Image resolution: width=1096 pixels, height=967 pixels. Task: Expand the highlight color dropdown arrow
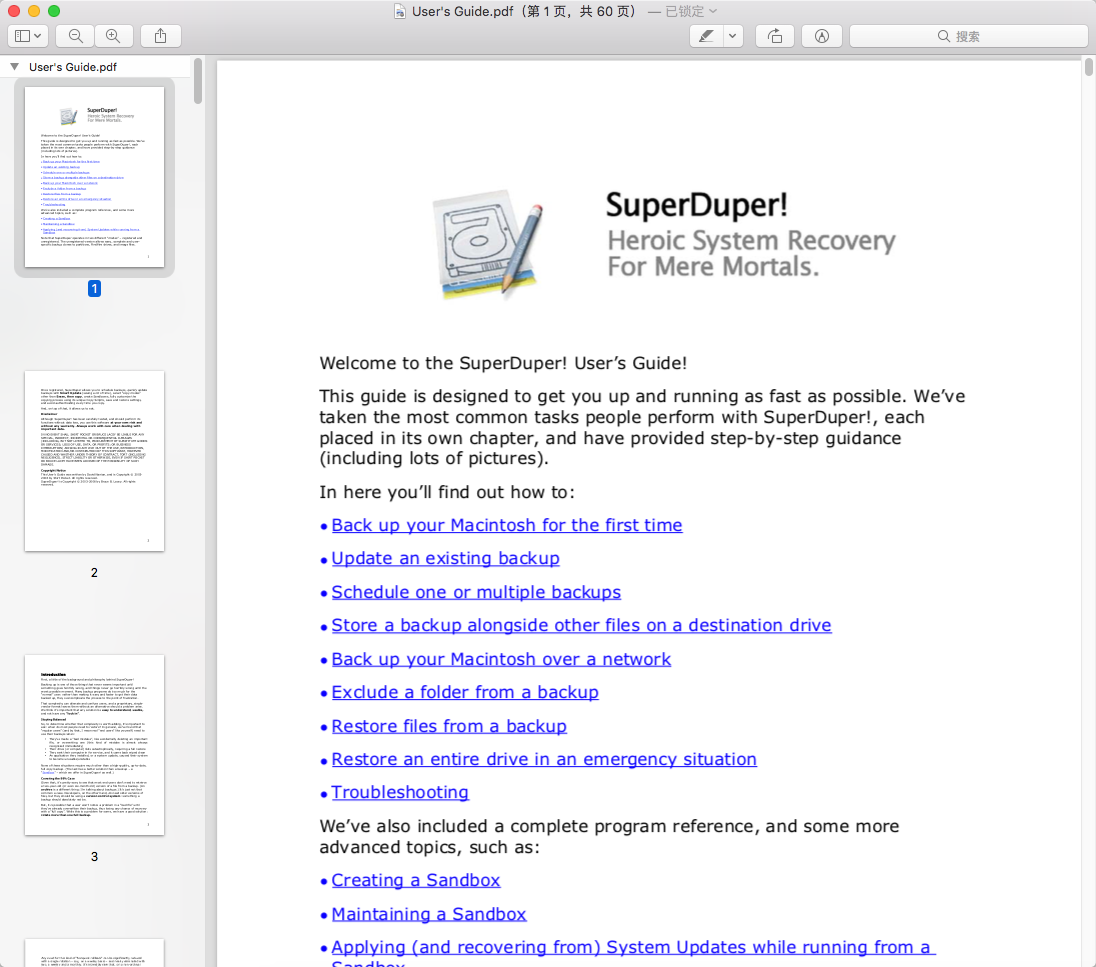click(733, 36)
